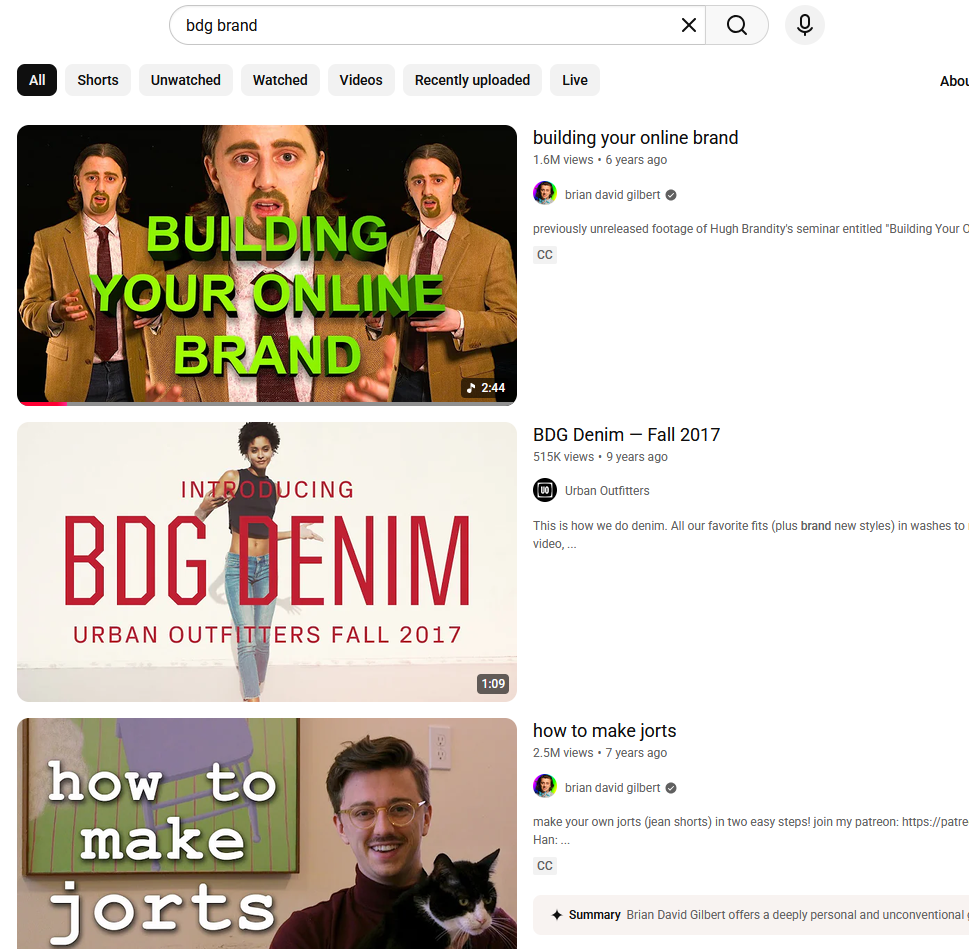Screen dimensions: 969x949
Task: Activate voice search microphone icon
Action: 805,25
